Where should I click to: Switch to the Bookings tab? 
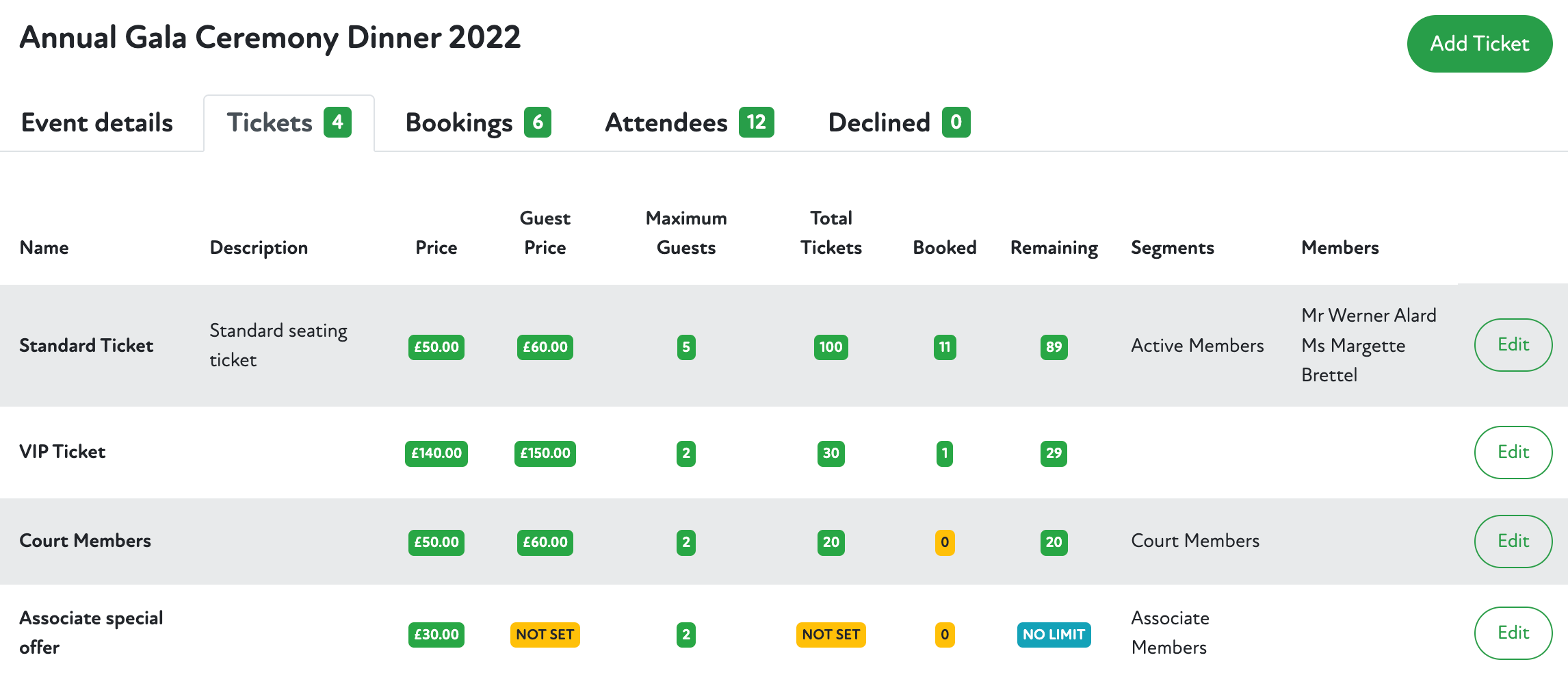tap(478, 123)
